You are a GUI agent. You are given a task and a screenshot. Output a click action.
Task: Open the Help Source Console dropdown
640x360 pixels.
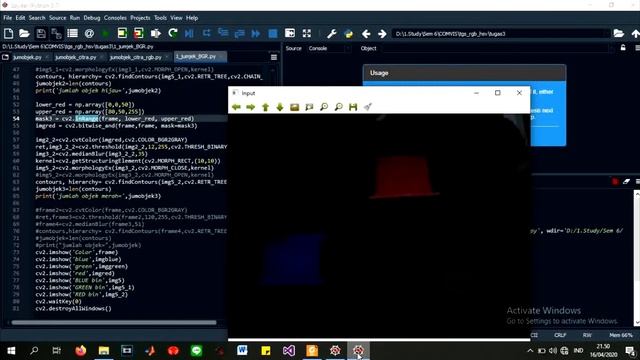click(328, 48)
